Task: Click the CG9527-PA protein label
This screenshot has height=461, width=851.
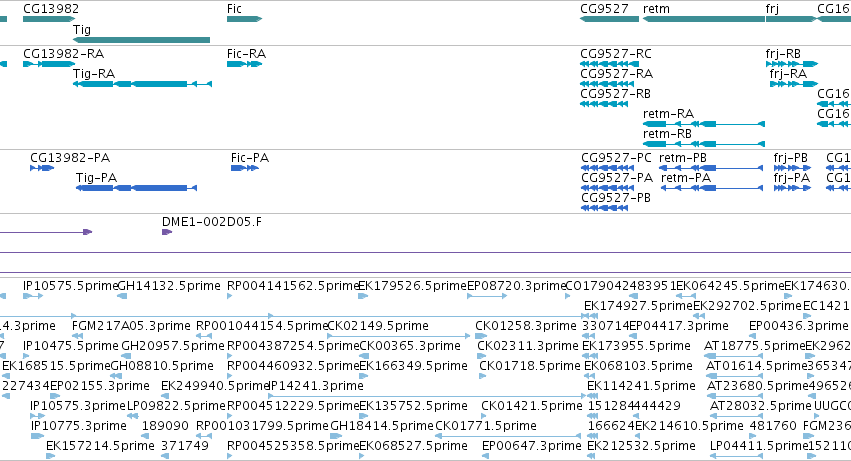Action: coord(617,178)
